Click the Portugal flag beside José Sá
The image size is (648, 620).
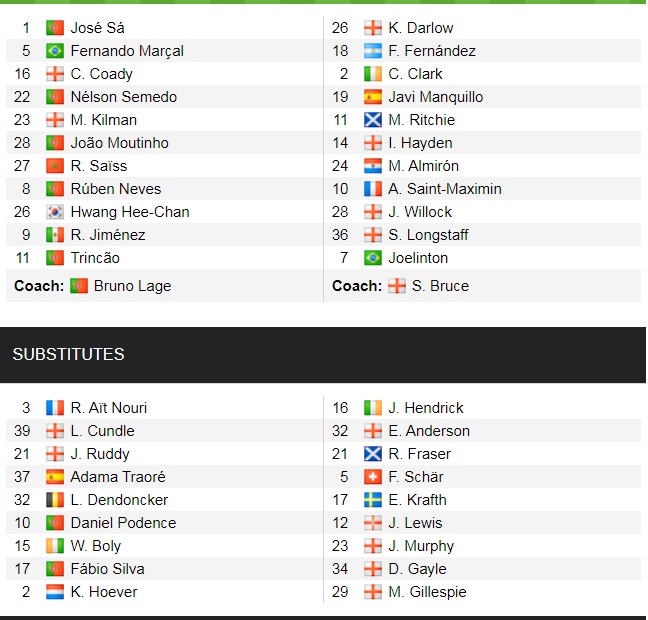54,28
